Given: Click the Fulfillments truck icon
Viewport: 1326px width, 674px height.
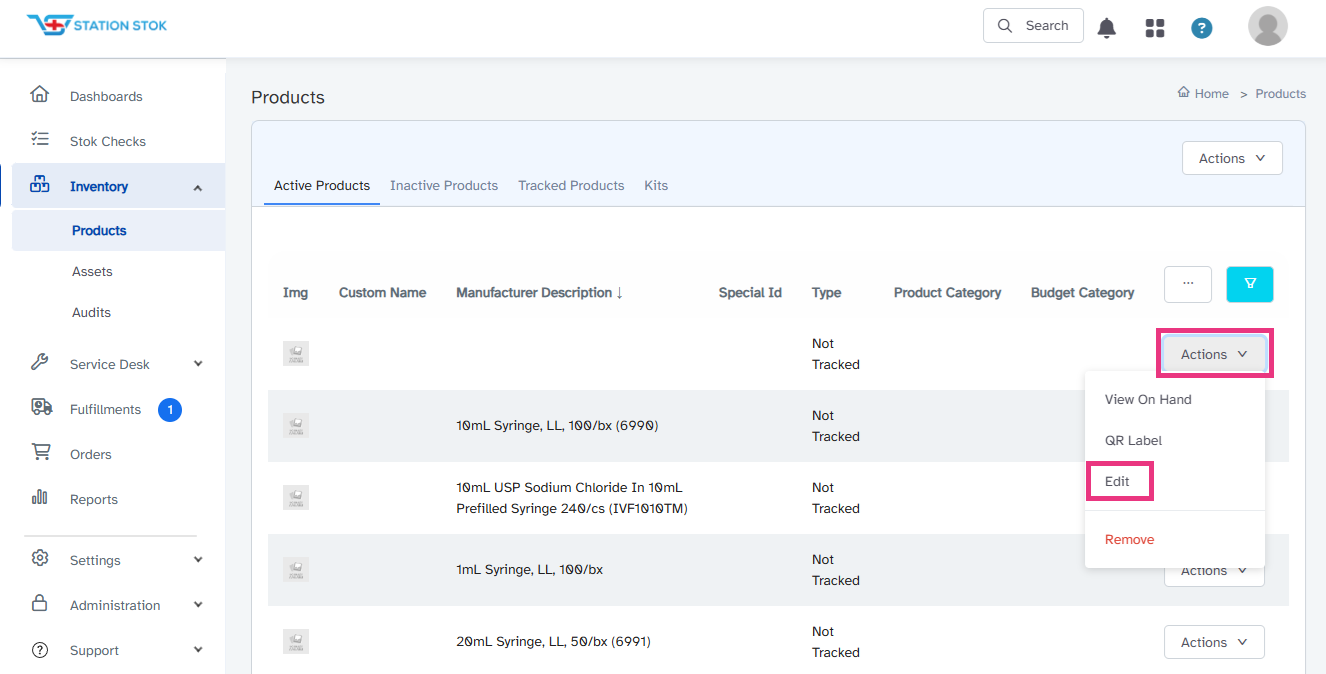Looking at the screenshot, I should pyautogui.click(x=41, y=407).
